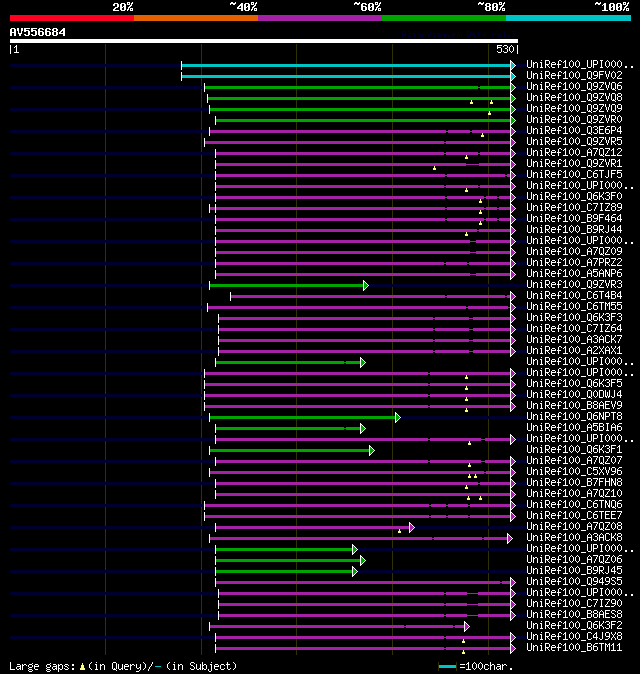Select the UniRef100_A5BIA6 label
The width and height of the screenshot is (640, 674).
[574, 428]
